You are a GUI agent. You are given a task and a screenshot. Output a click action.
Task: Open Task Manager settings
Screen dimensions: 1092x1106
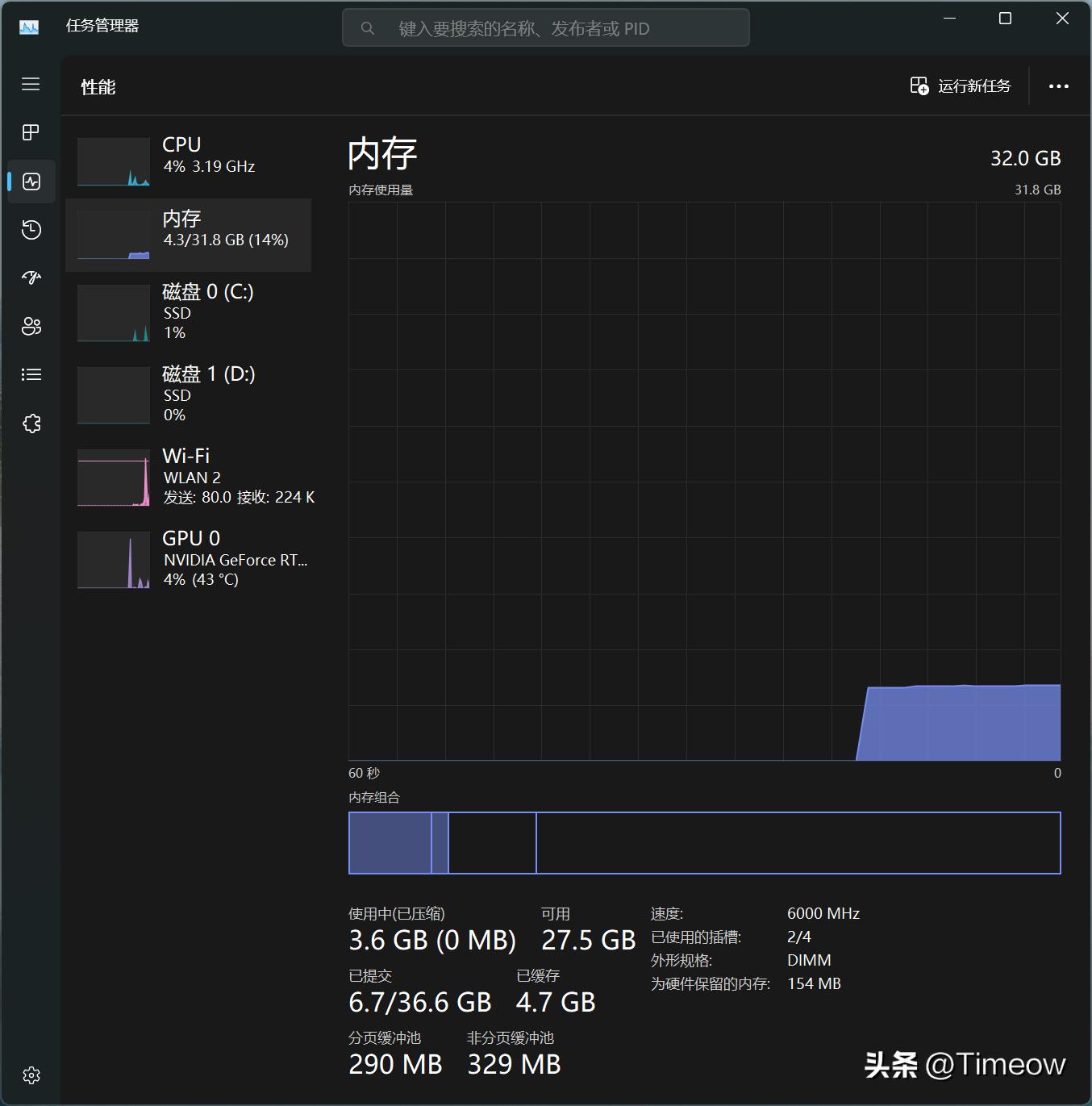tap(31, 1075)
